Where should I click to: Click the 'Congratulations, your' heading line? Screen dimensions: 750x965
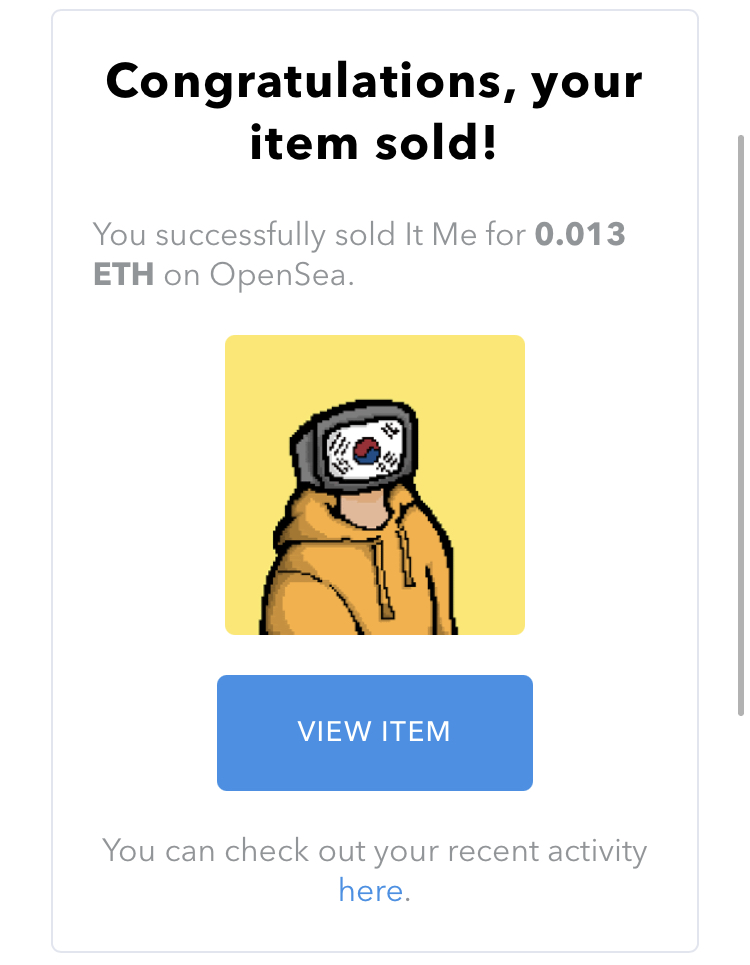click(374, 82)
